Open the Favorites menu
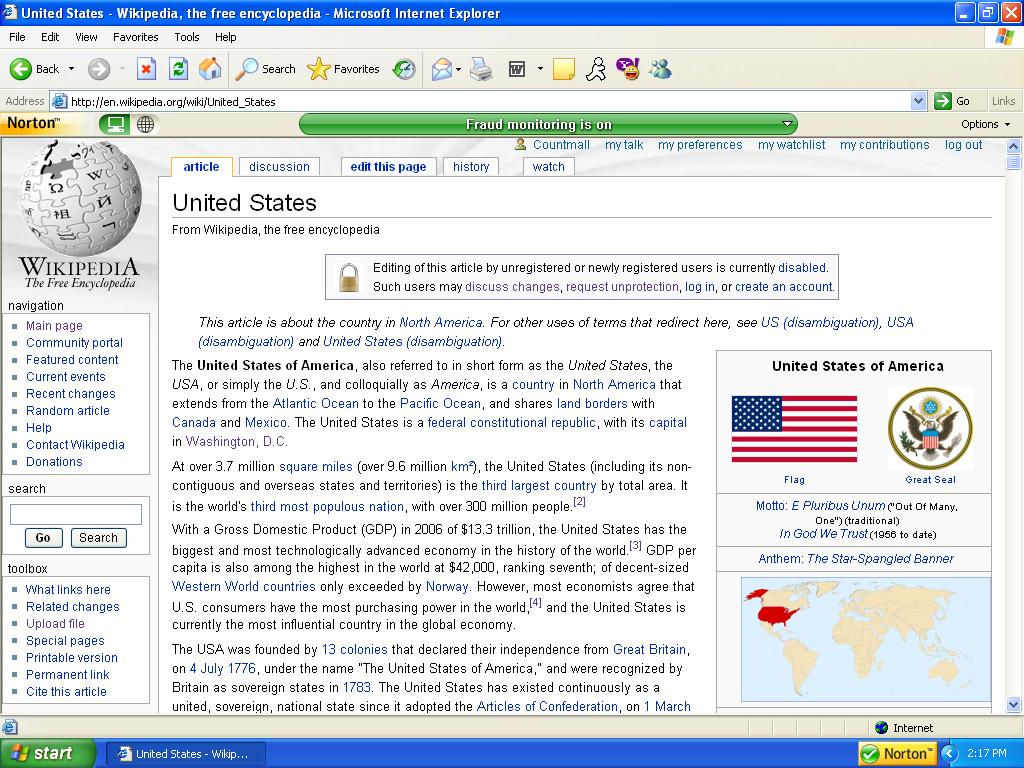The image size is (1024, 768). tap(135, 37)
